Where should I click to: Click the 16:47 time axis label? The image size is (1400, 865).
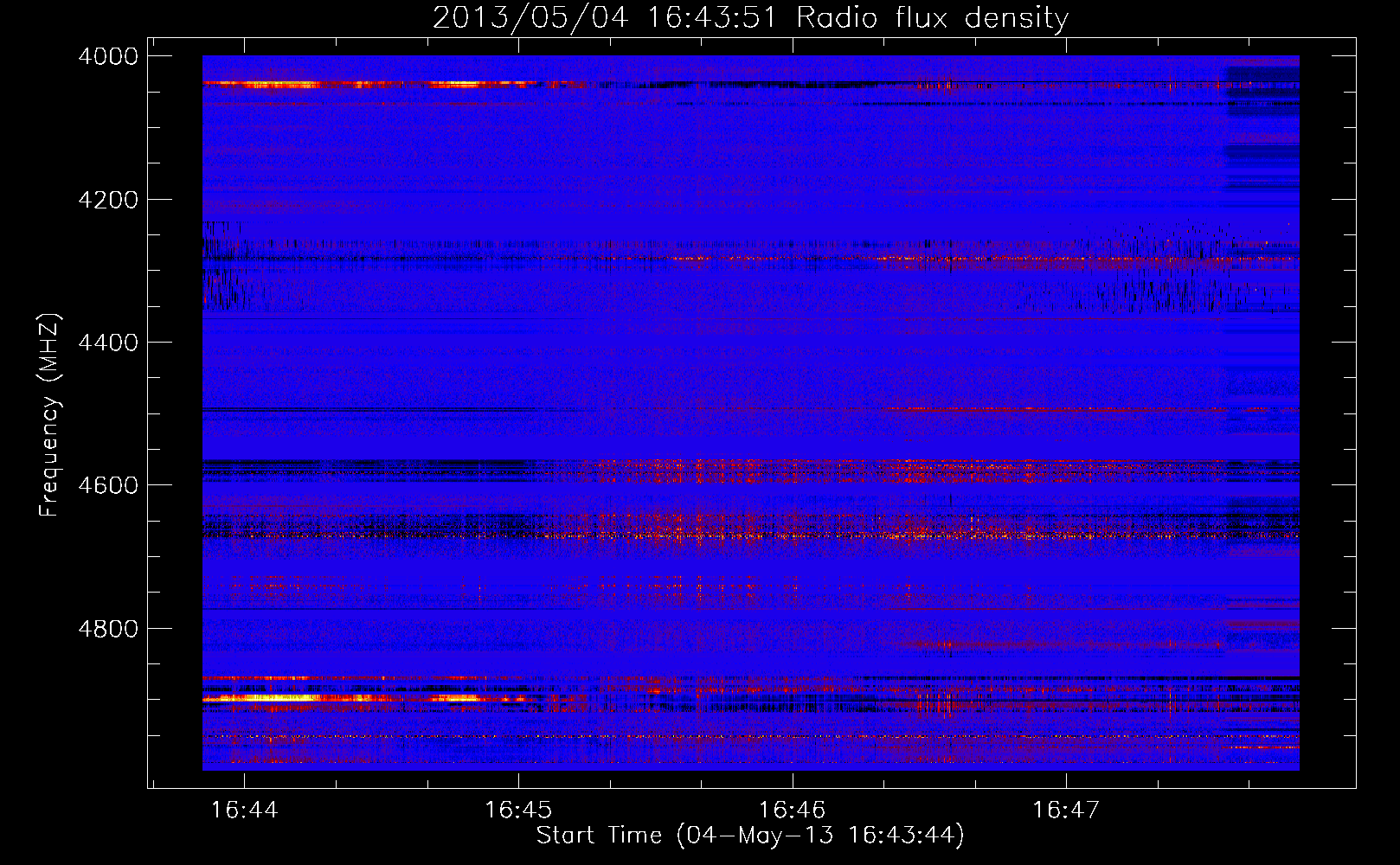tap(1066, 811)
